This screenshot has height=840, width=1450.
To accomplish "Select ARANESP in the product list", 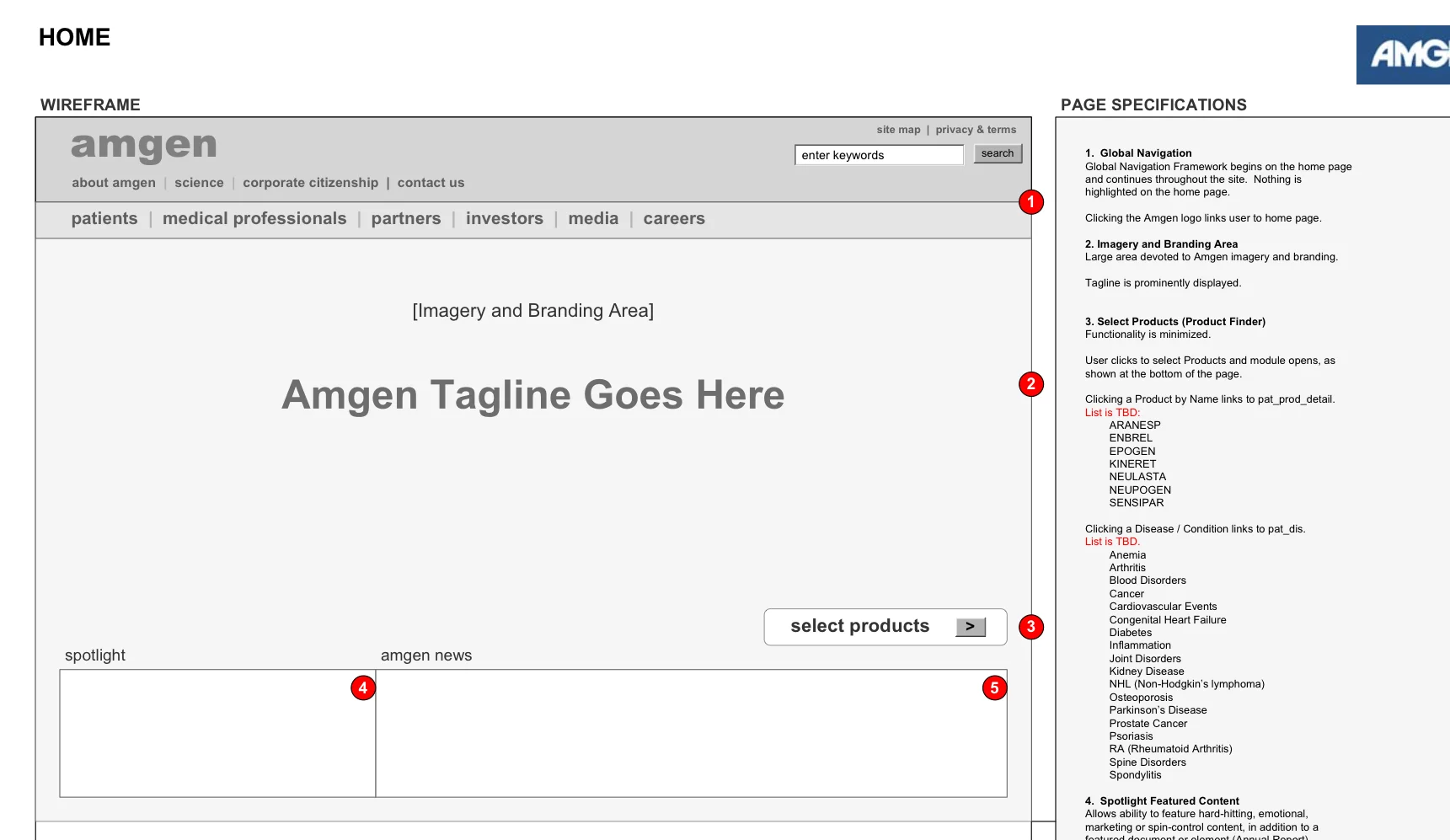I will tap(1135, 425).
